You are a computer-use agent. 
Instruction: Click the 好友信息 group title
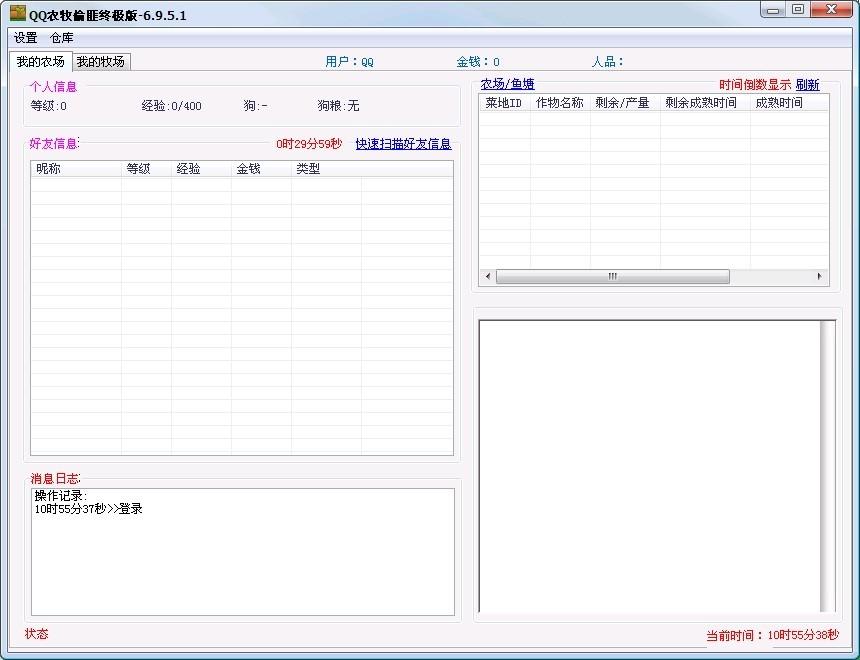click(x=54, y=144)
